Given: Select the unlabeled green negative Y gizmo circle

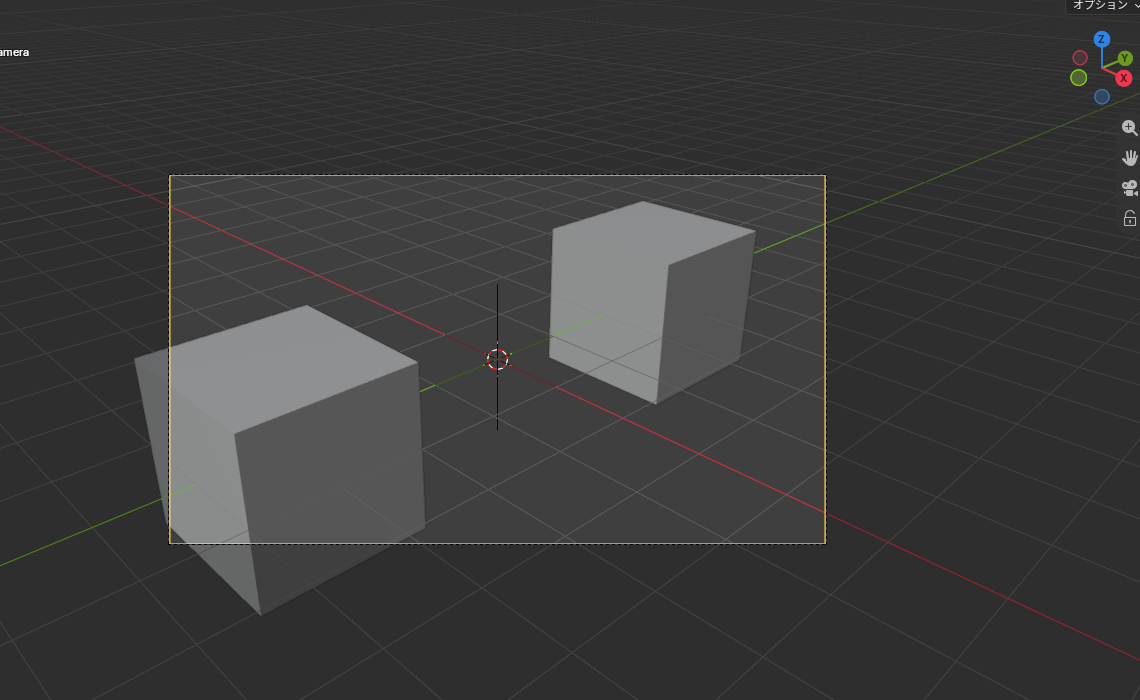Looking at the screenshot, I should coord(1079,77).
